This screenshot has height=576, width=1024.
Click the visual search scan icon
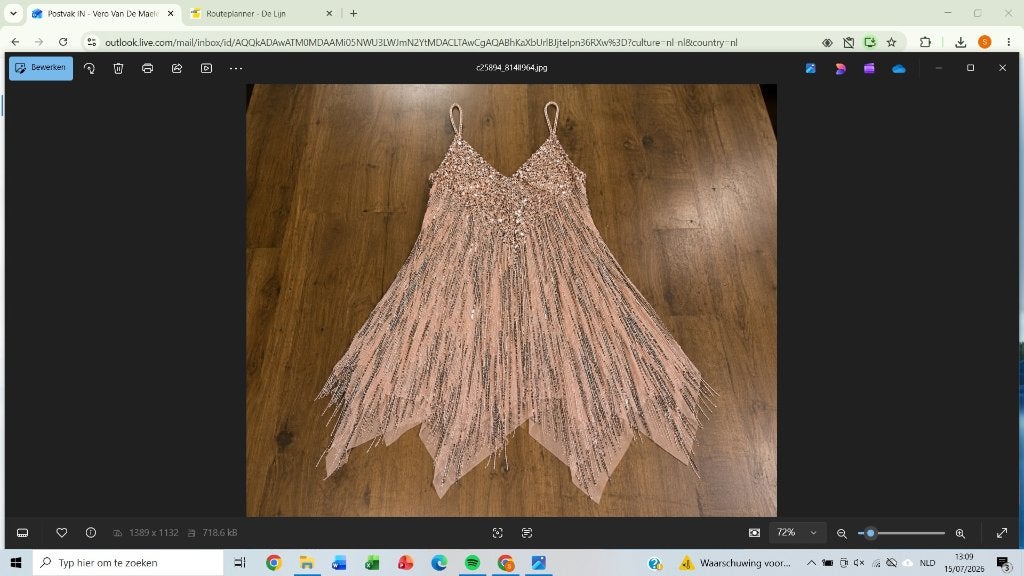498,533
